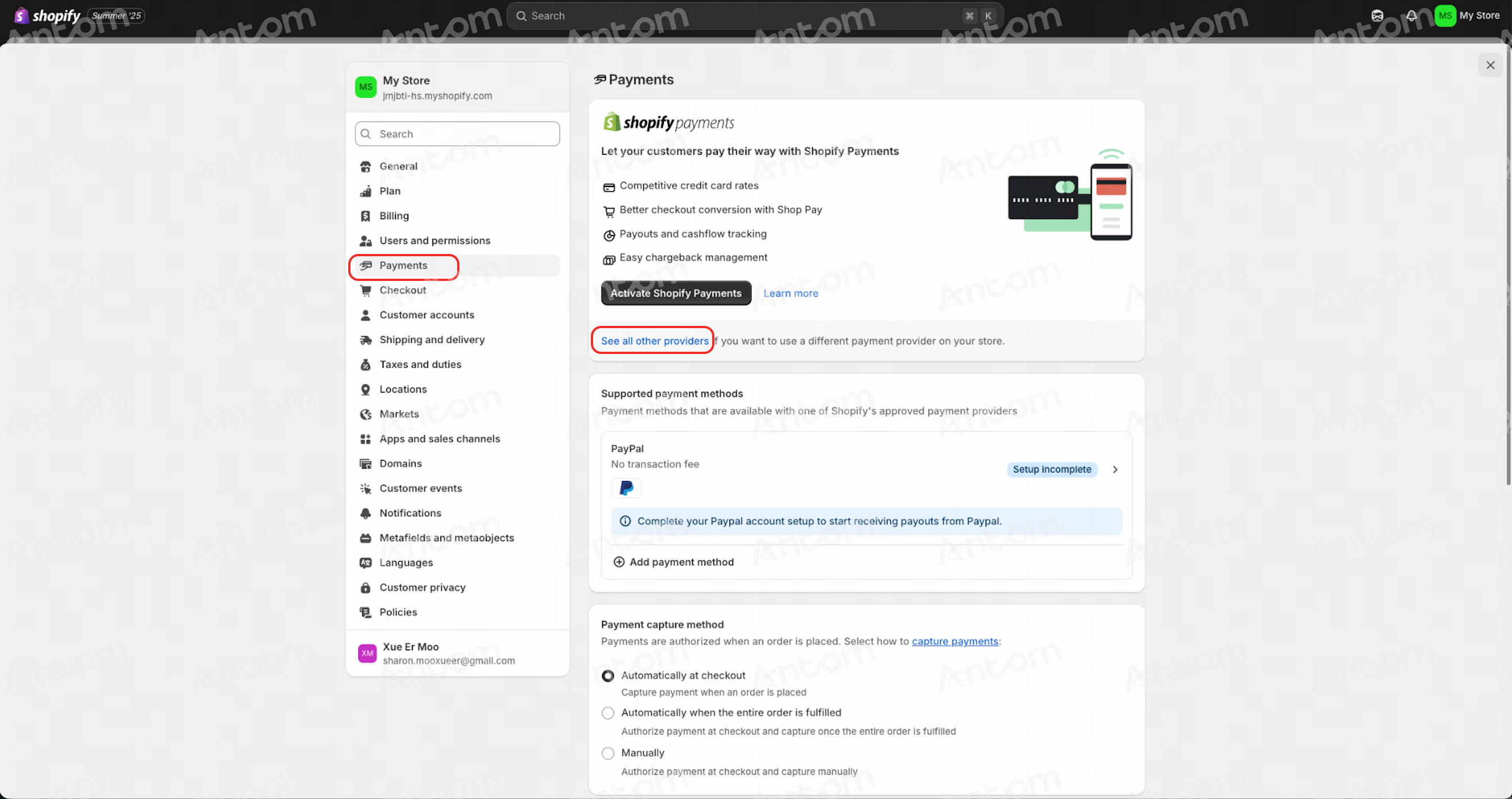Screen dimensions: 1512x799
Task: Click the Summer '25 edition badge
Action: coord(116,16)
